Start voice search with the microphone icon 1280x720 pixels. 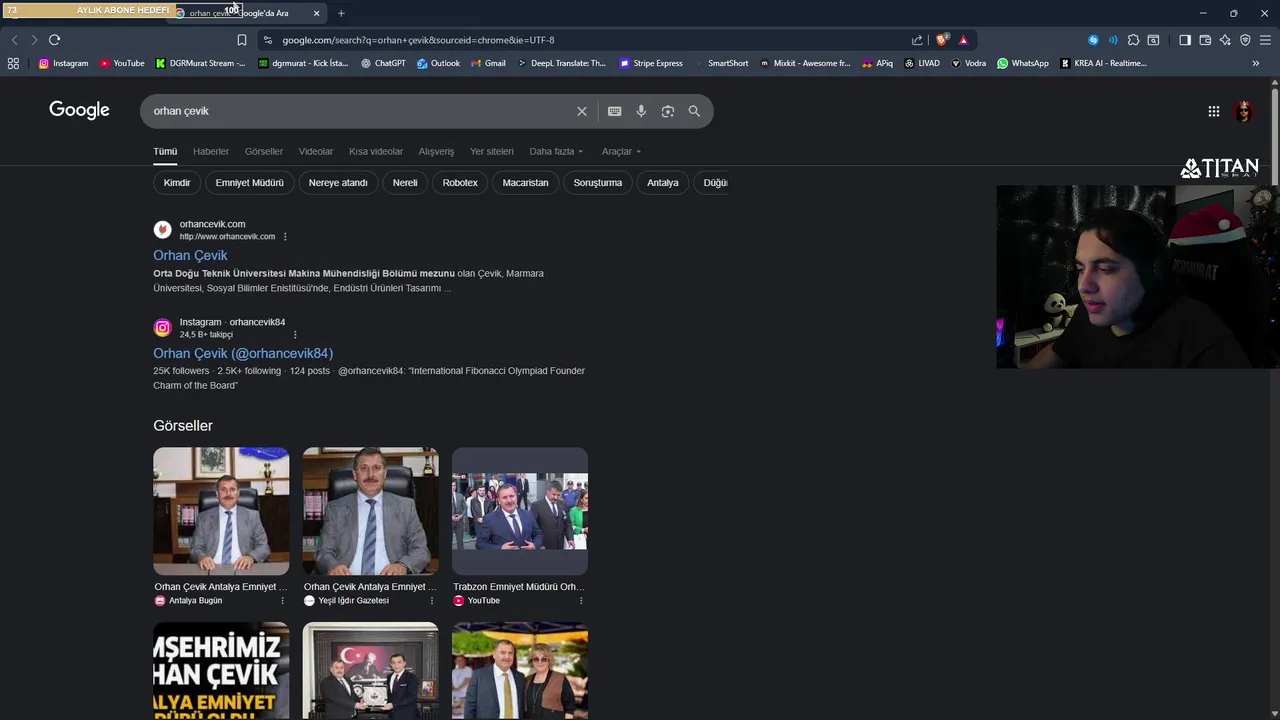click(641, 111)
